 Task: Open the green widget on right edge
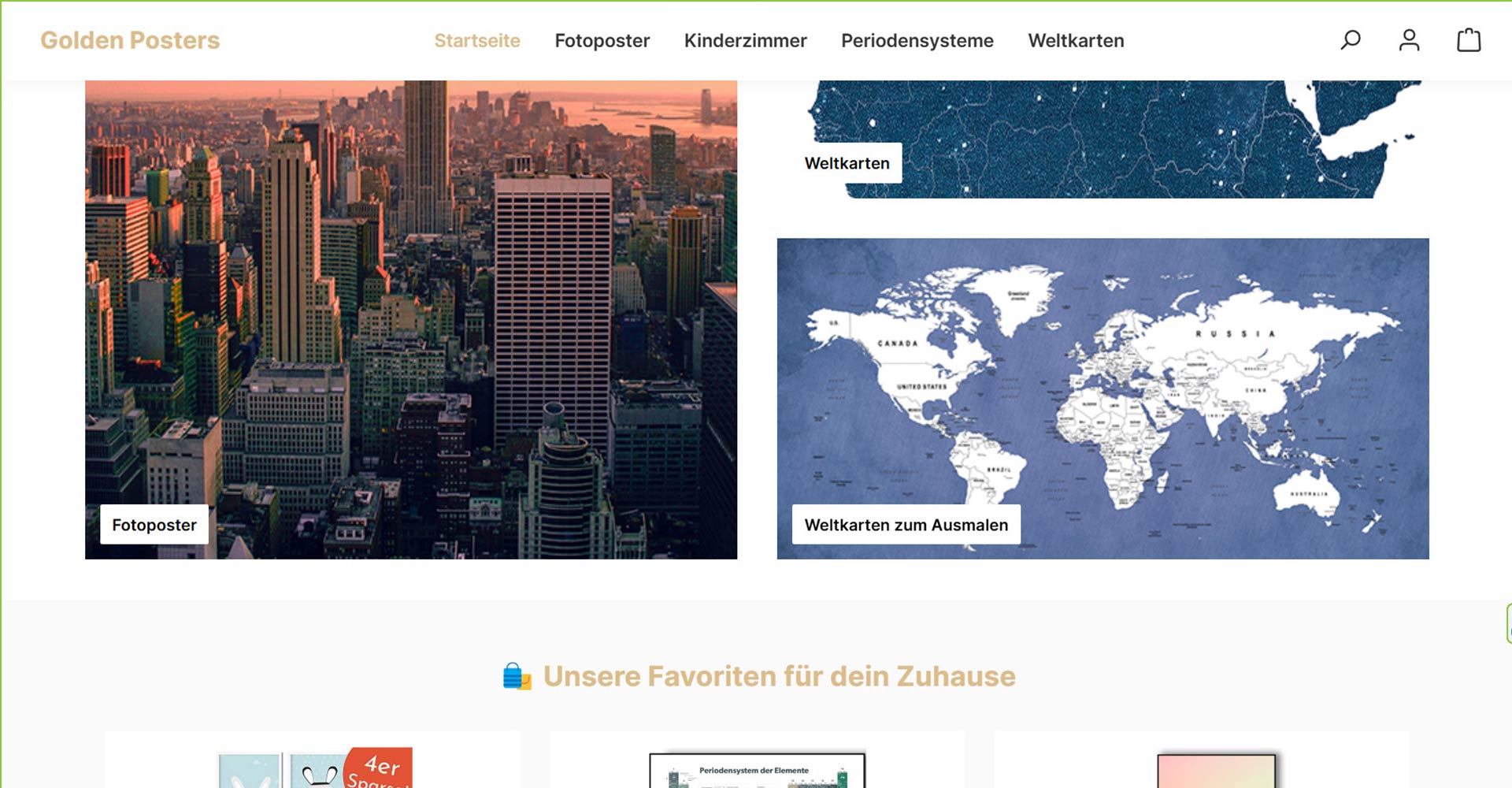pyautogui.click(x=1507, y=623)
